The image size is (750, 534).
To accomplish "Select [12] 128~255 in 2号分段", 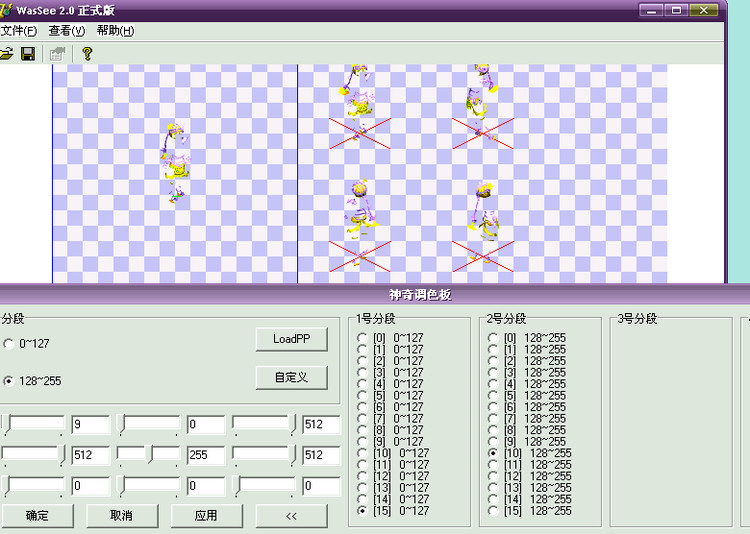I will tap(529, 476).
